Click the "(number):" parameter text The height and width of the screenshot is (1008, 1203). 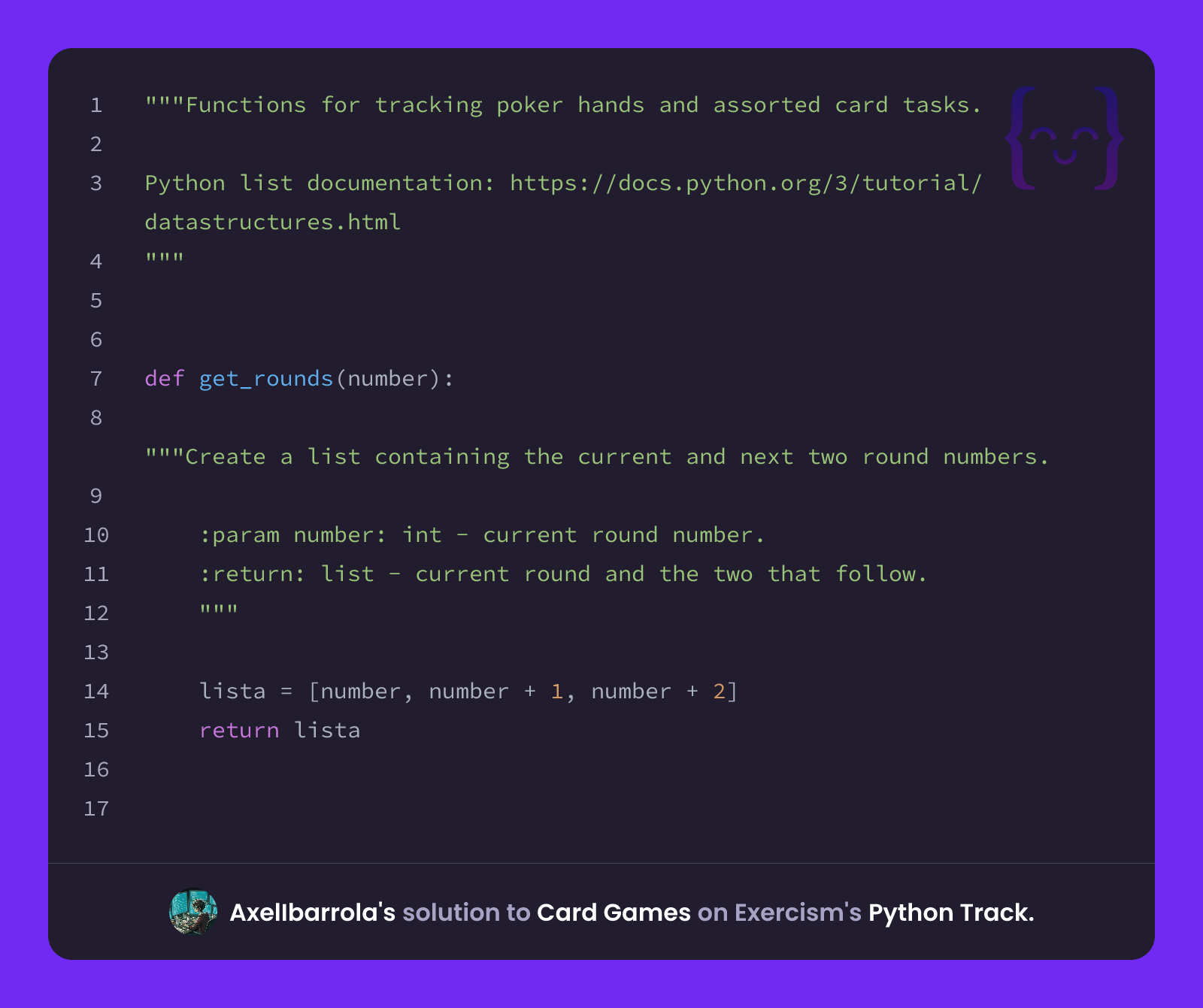point(395,379)
